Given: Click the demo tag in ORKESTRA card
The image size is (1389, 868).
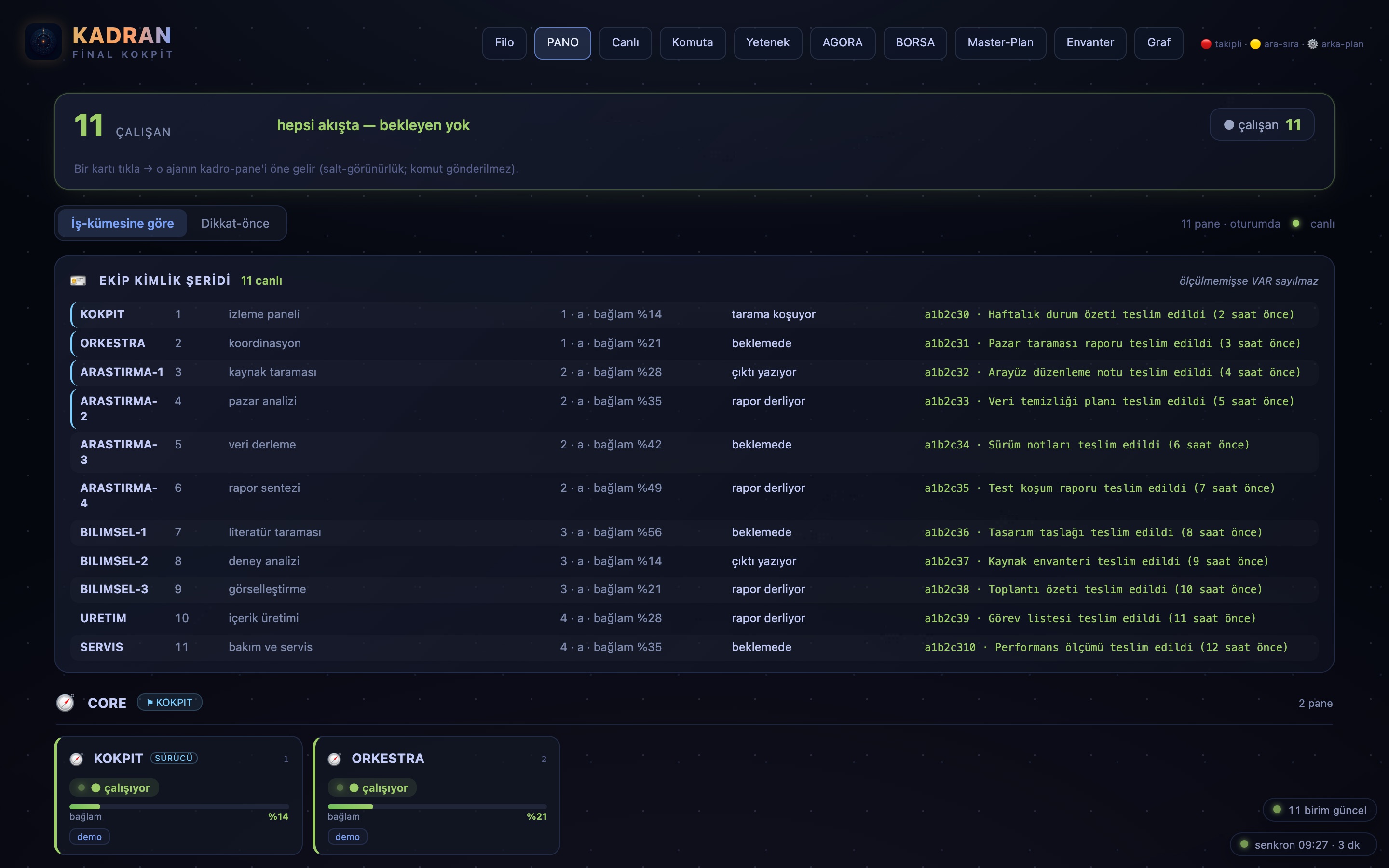Looking at the screenshot, I should pos(347,837).
